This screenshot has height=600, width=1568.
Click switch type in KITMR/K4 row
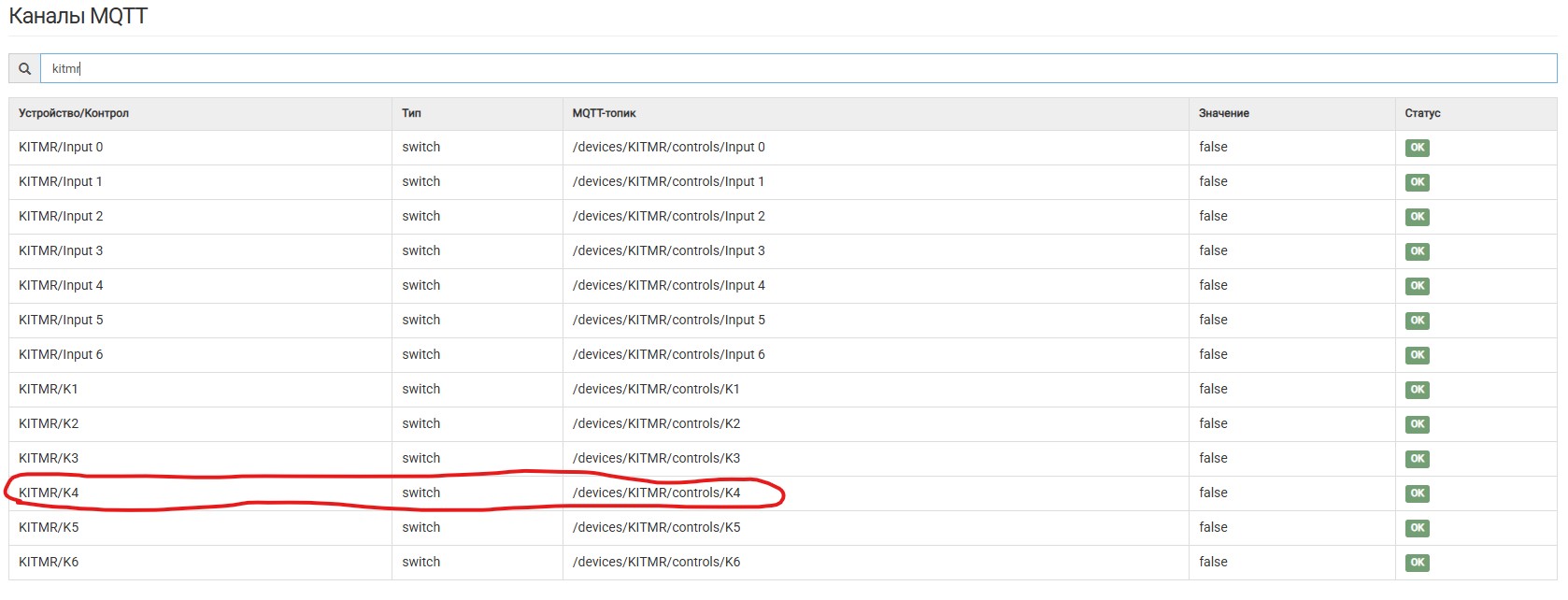pyautogui.click(x=421, y=493)
